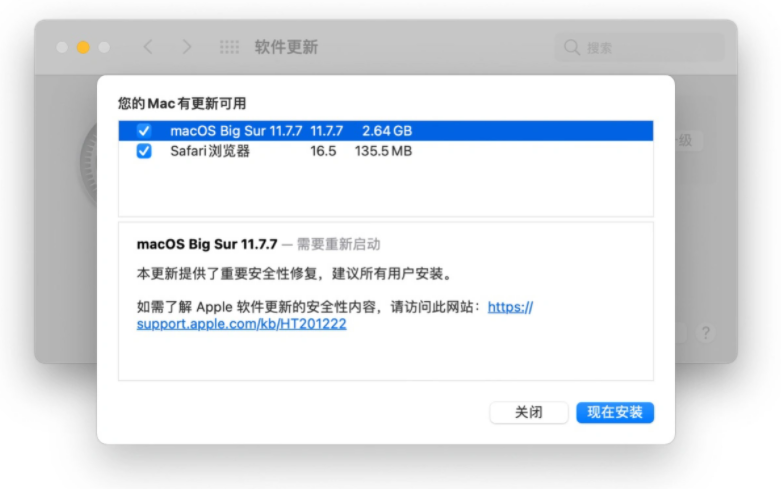Click the gray close button of the window
781x489 pixels.
(x=62, y=47)
